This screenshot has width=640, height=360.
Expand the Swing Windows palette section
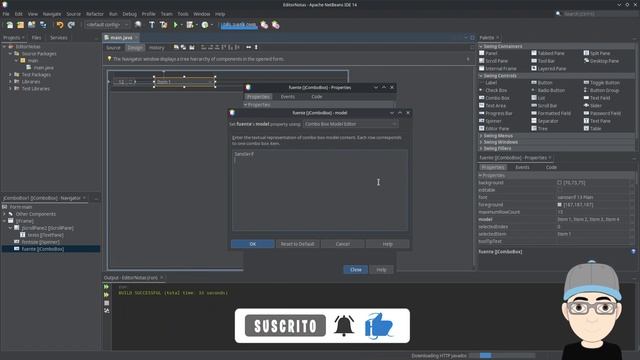481,142
